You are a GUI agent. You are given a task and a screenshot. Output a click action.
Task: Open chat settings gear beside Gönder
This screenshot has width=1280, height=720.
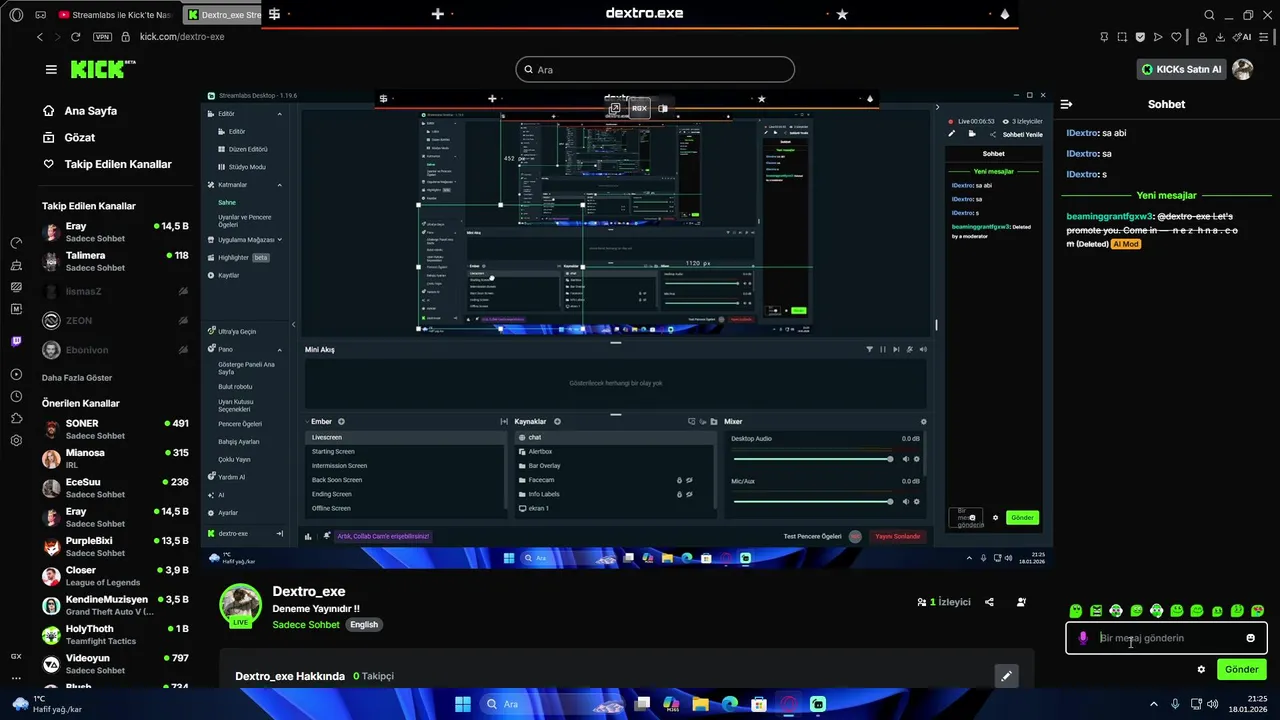pos(1201,669)
